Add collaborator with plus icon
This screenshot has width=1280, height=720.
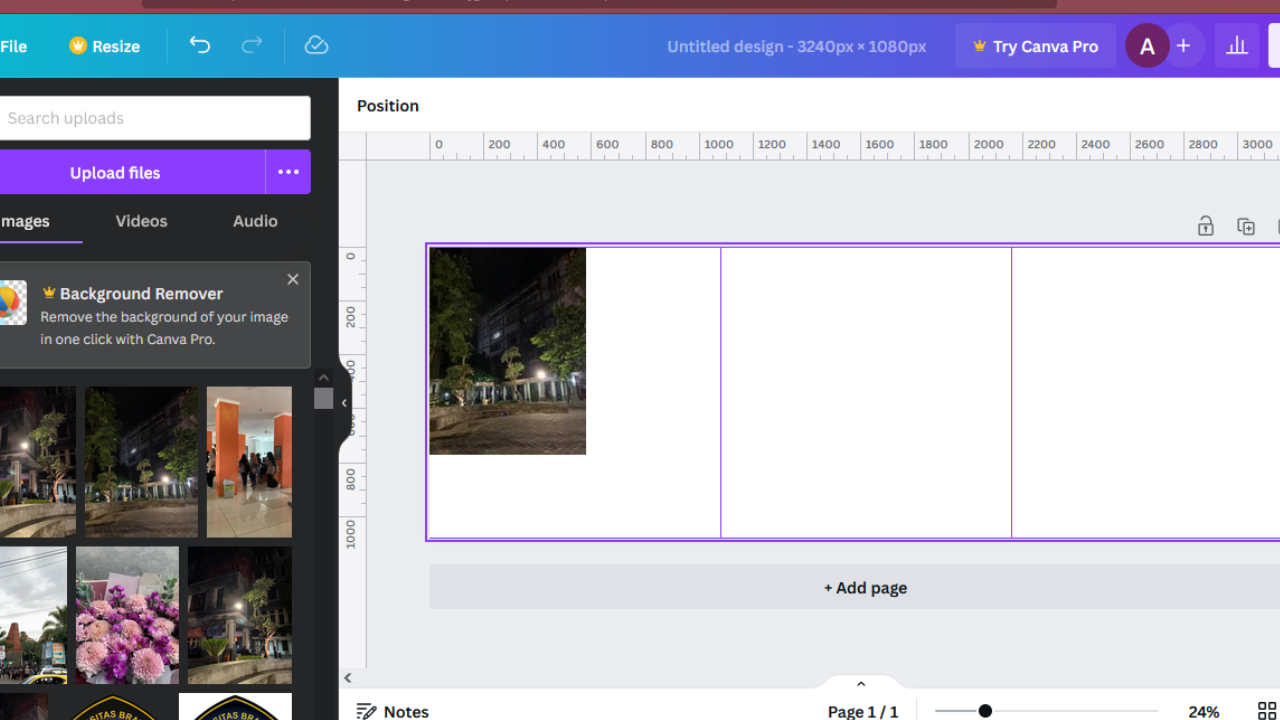[x=1184, y=46]
